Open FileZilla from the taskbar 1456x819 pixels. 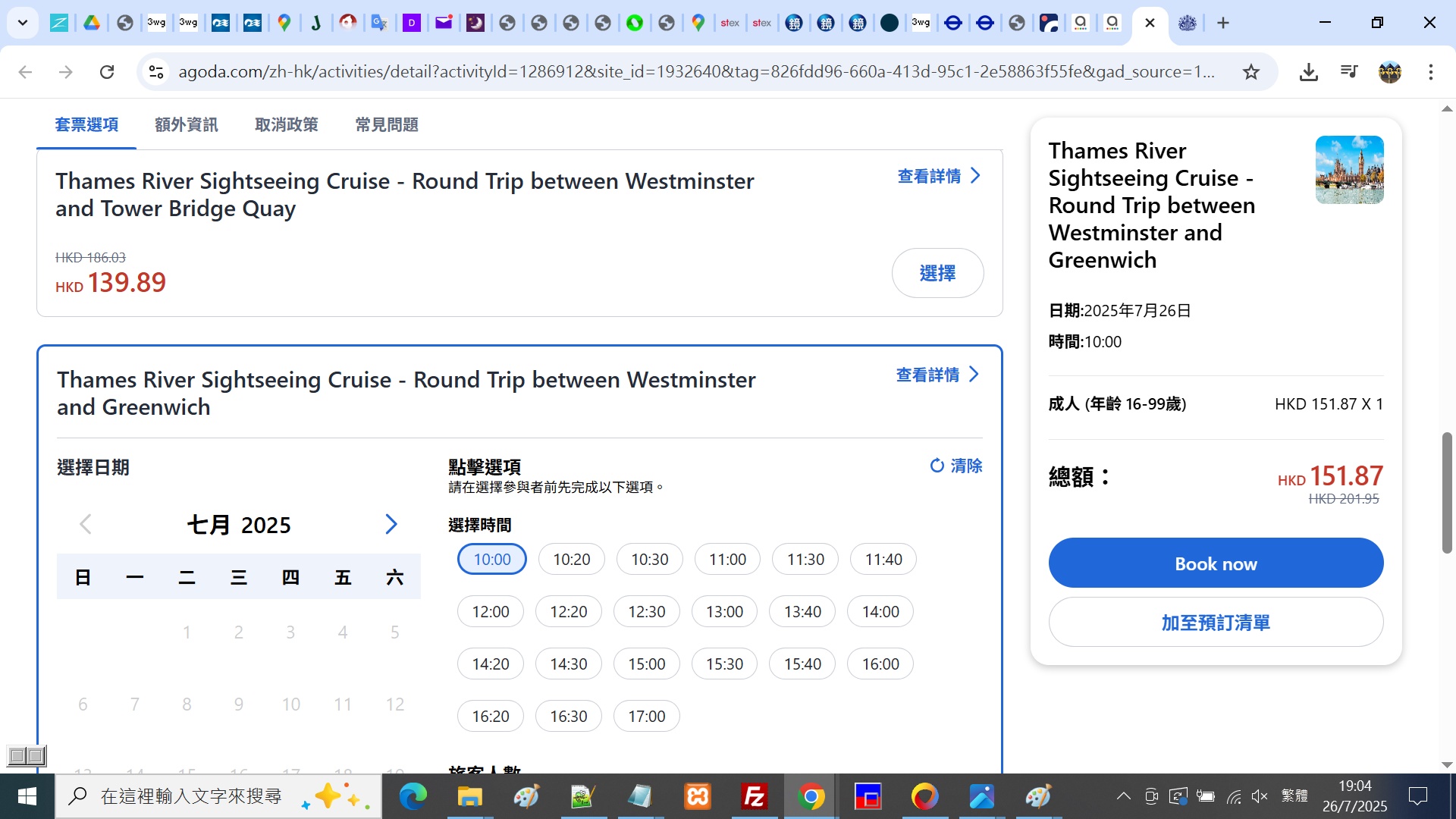(754, 796)
